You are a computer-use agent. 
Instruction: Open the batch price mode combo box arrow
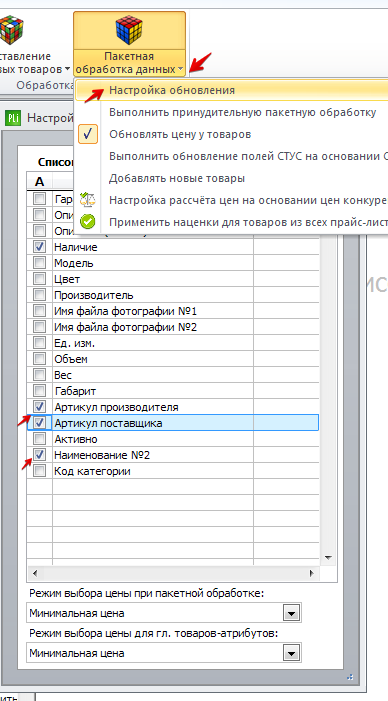point(291,613)
